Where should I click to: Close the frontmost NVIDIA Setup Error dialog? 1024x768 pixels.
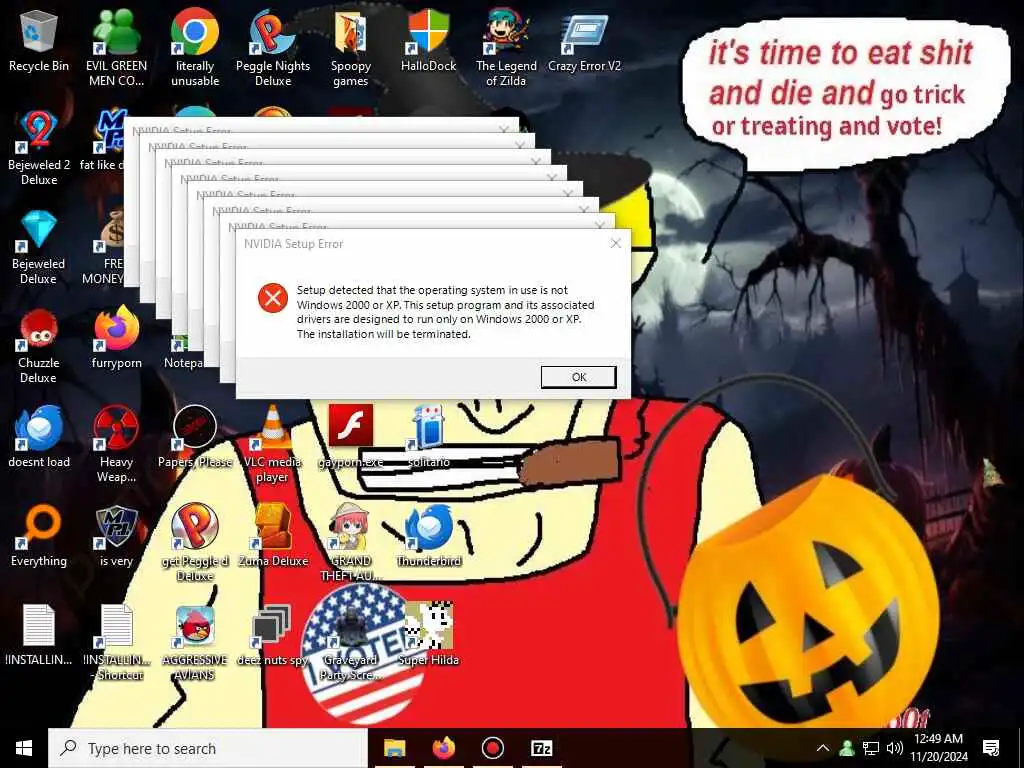point(615,244)
